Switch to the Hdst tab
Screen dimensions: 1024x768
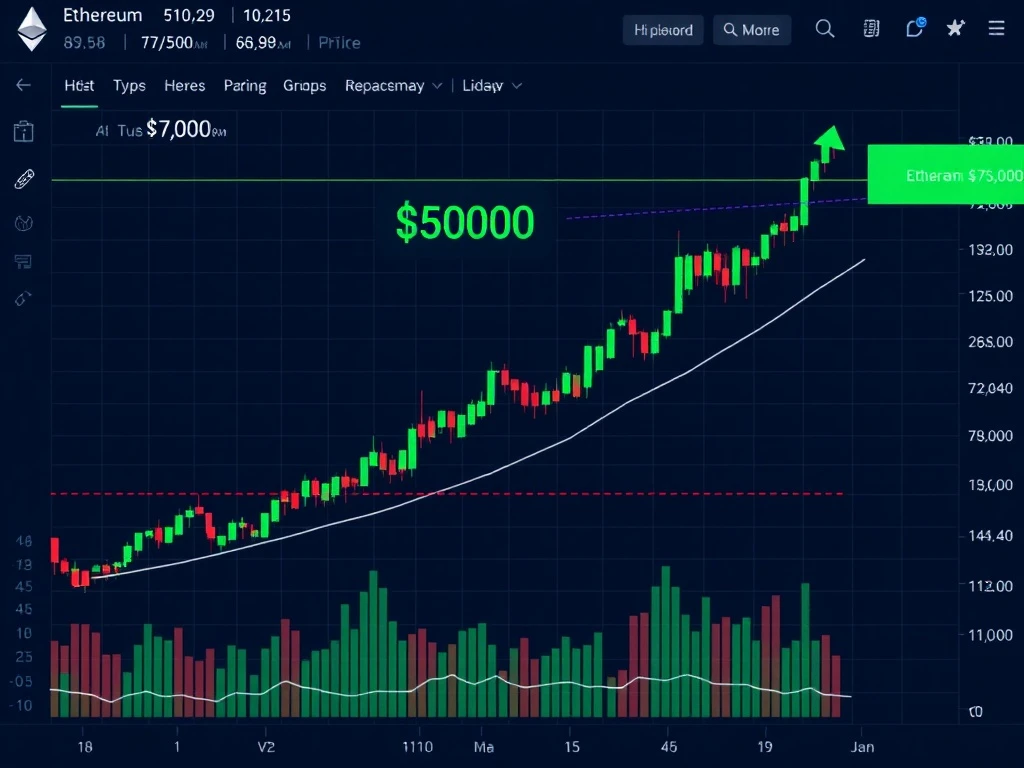79,86
